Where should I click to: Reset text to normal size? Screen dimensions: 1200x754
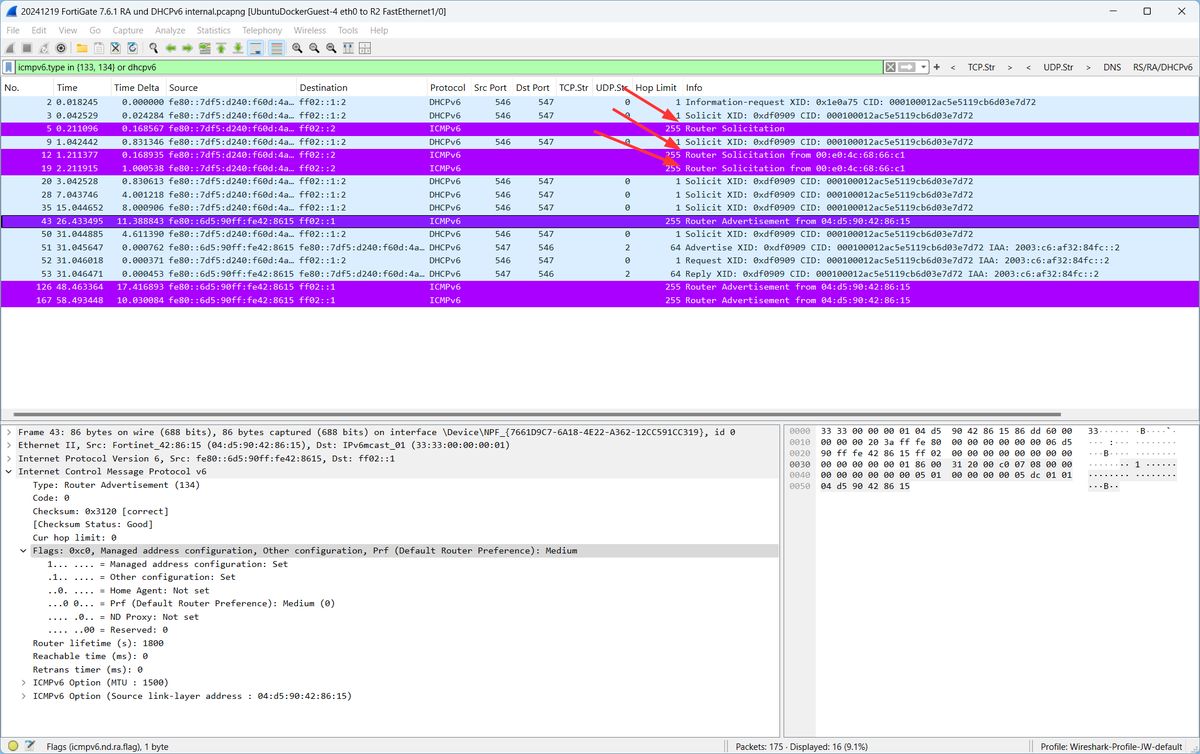click(331, 47)
